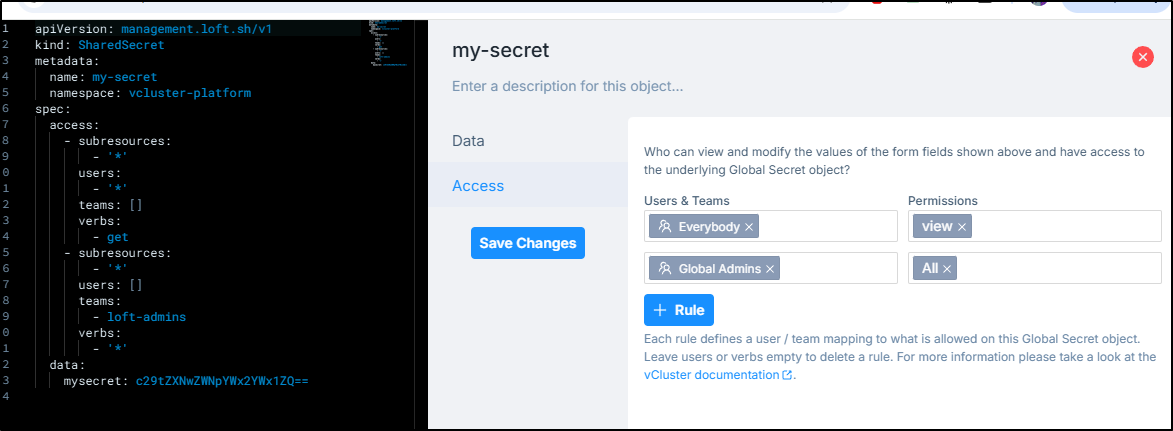
Task: Open Users & Teams field containing Everybody
Action: pos(771,226)
